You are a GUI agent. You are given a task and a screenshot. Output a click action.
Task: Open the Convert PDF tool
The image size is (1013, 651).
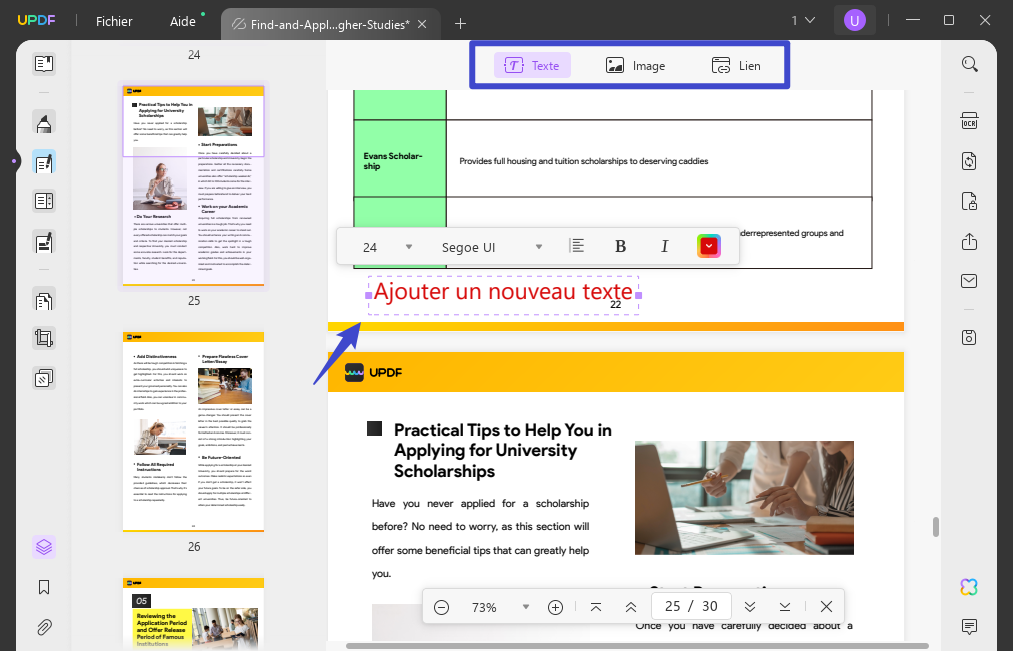tap(969, 161)
